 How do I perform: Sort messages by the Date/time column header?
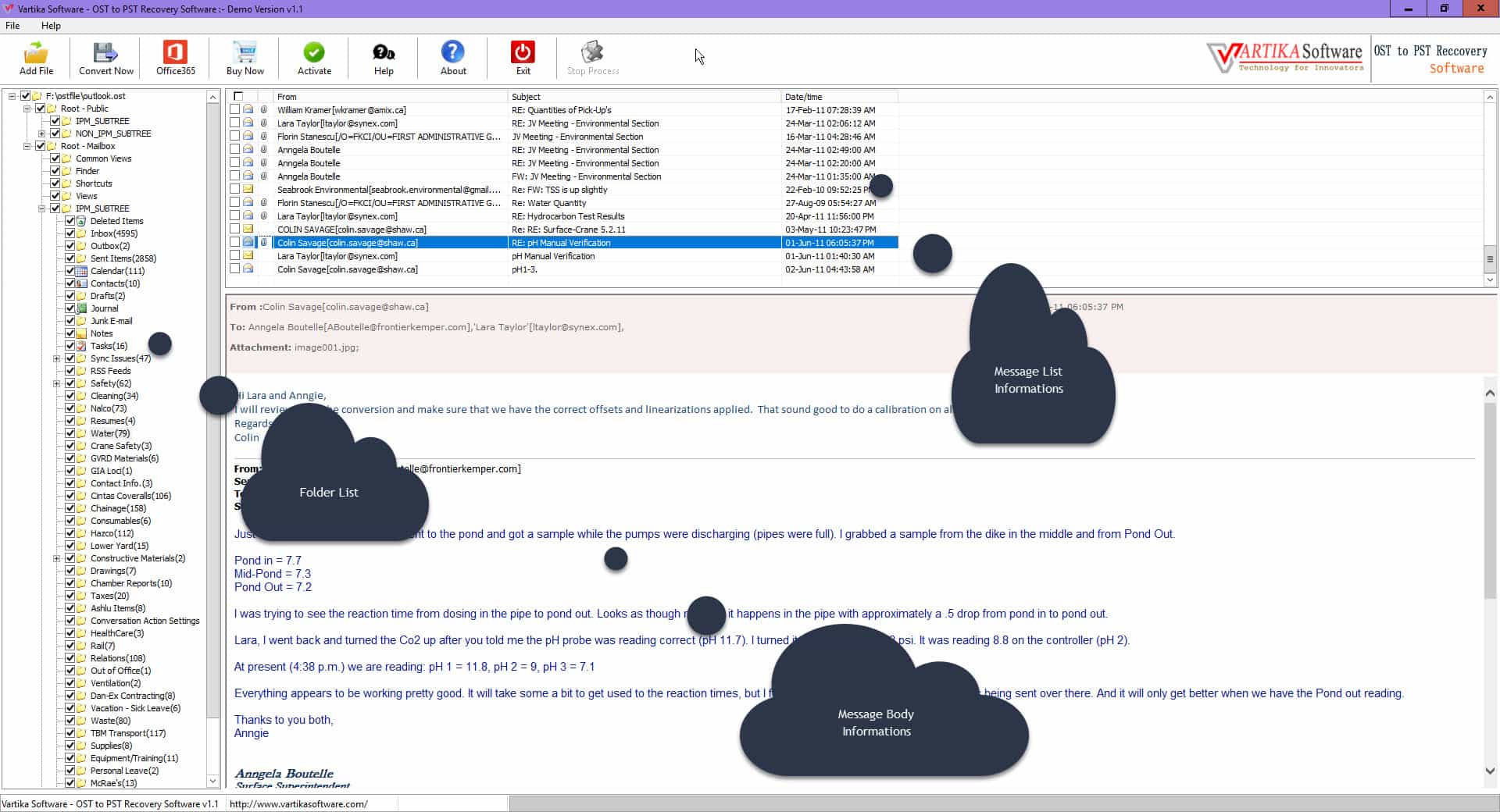(x=840, y=97)
